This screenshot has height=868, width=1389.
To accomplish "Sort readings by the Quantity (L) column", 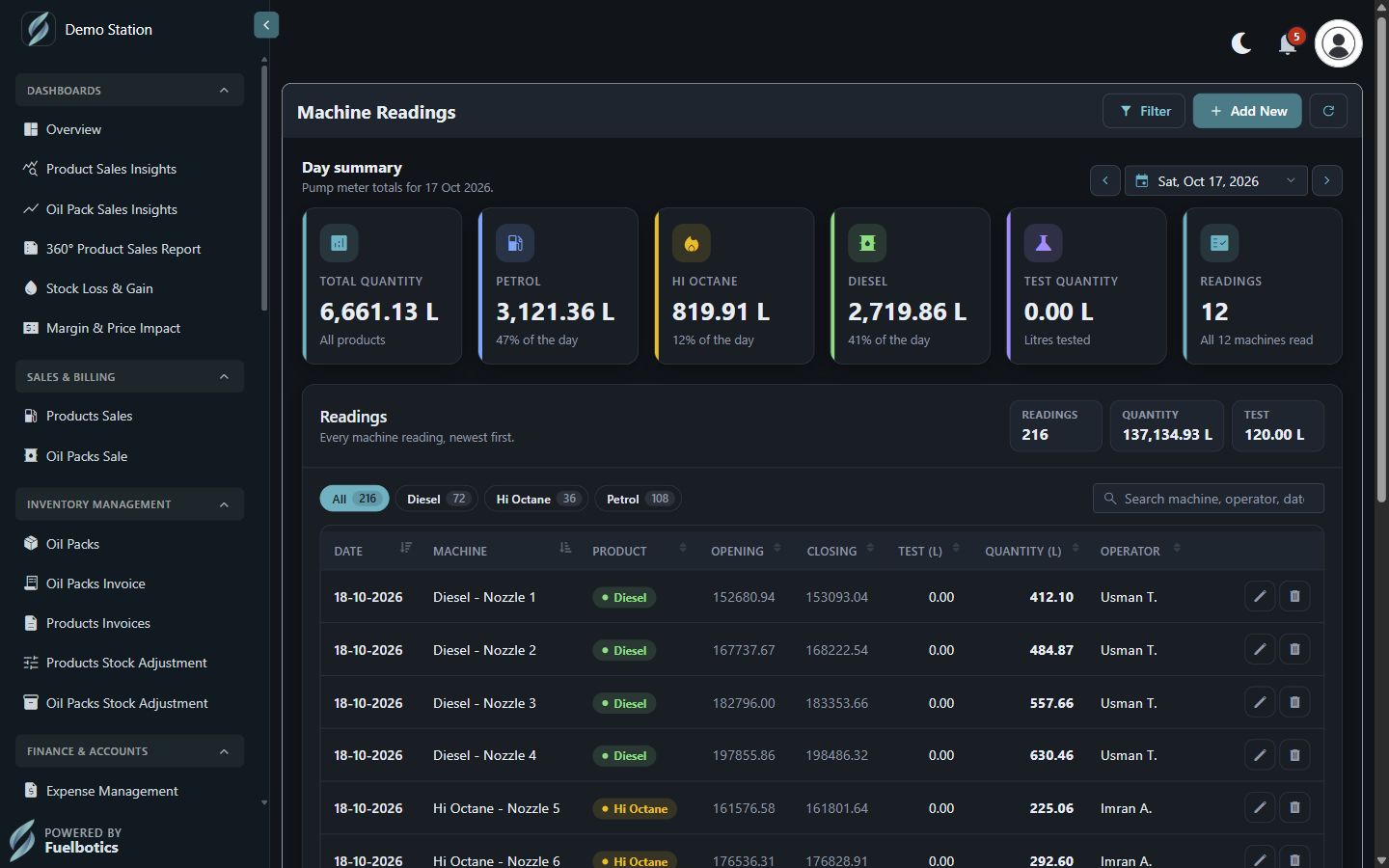I will tap(1076, 548).
